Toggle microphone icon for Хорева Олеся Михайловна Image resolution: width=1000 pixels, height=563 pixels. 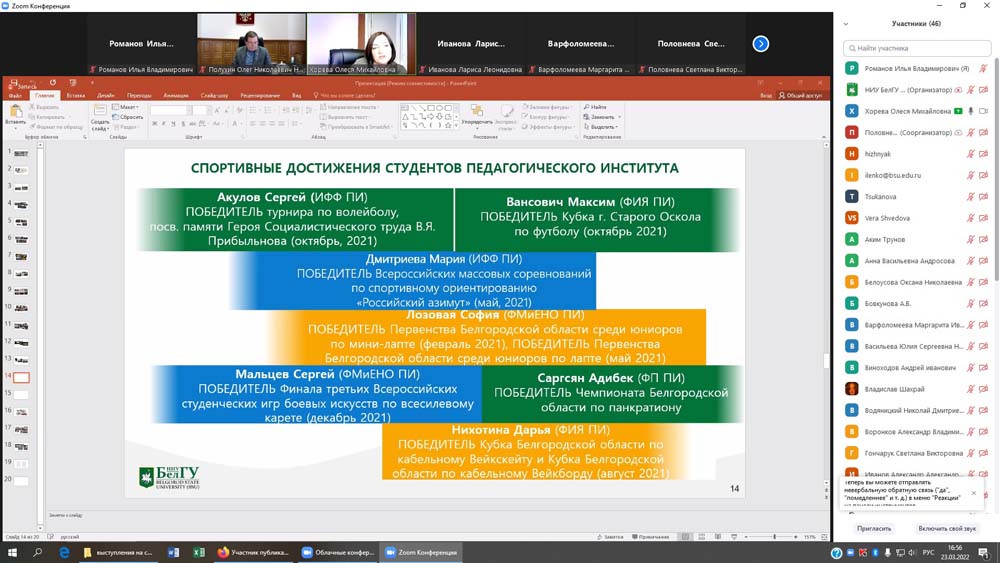coord(970,111)
